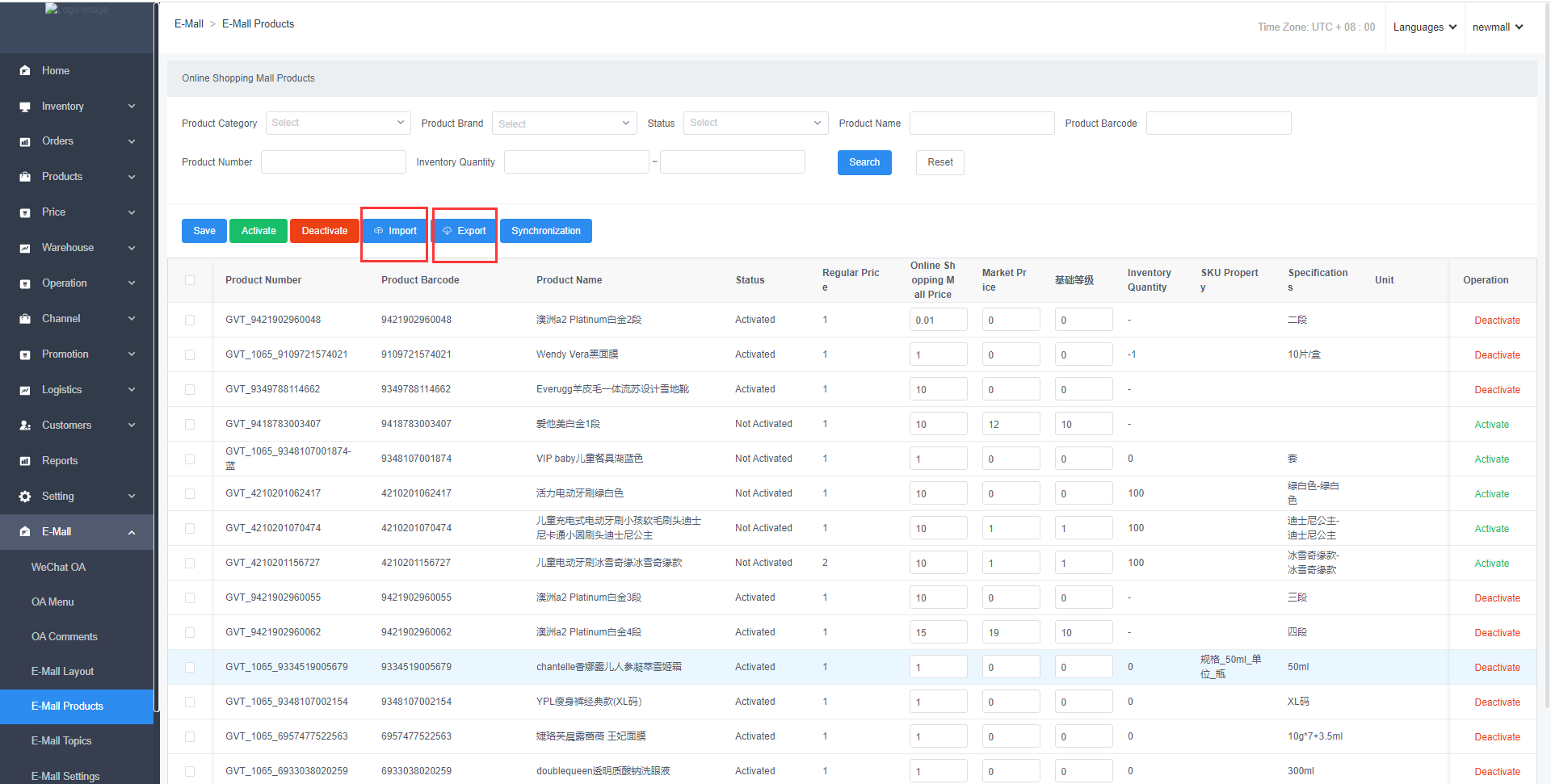Open the Status filter dropdown

tap(755, 123)
